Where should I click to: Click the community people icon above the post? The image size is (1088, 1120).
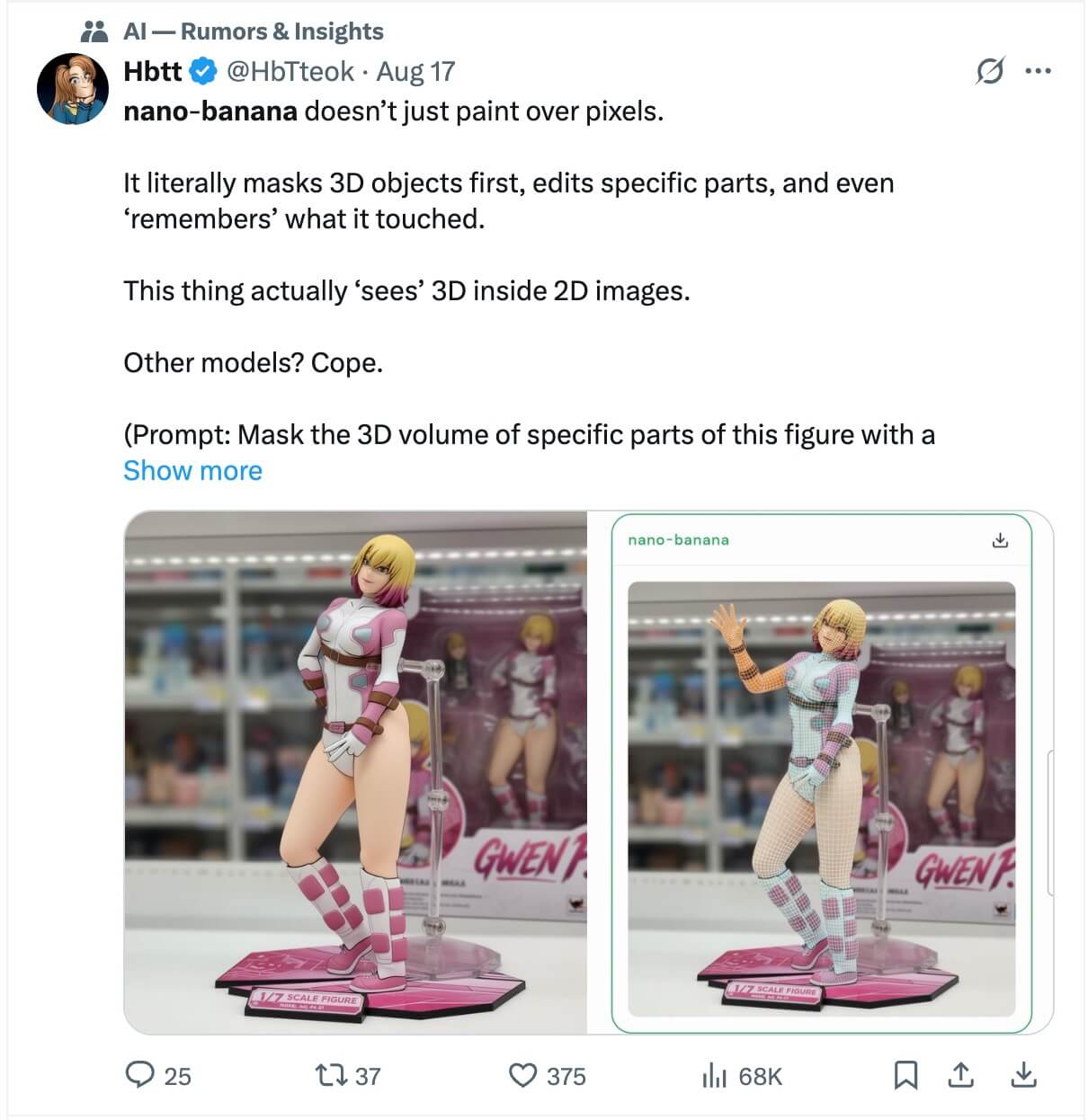click(x=94, y=31)
